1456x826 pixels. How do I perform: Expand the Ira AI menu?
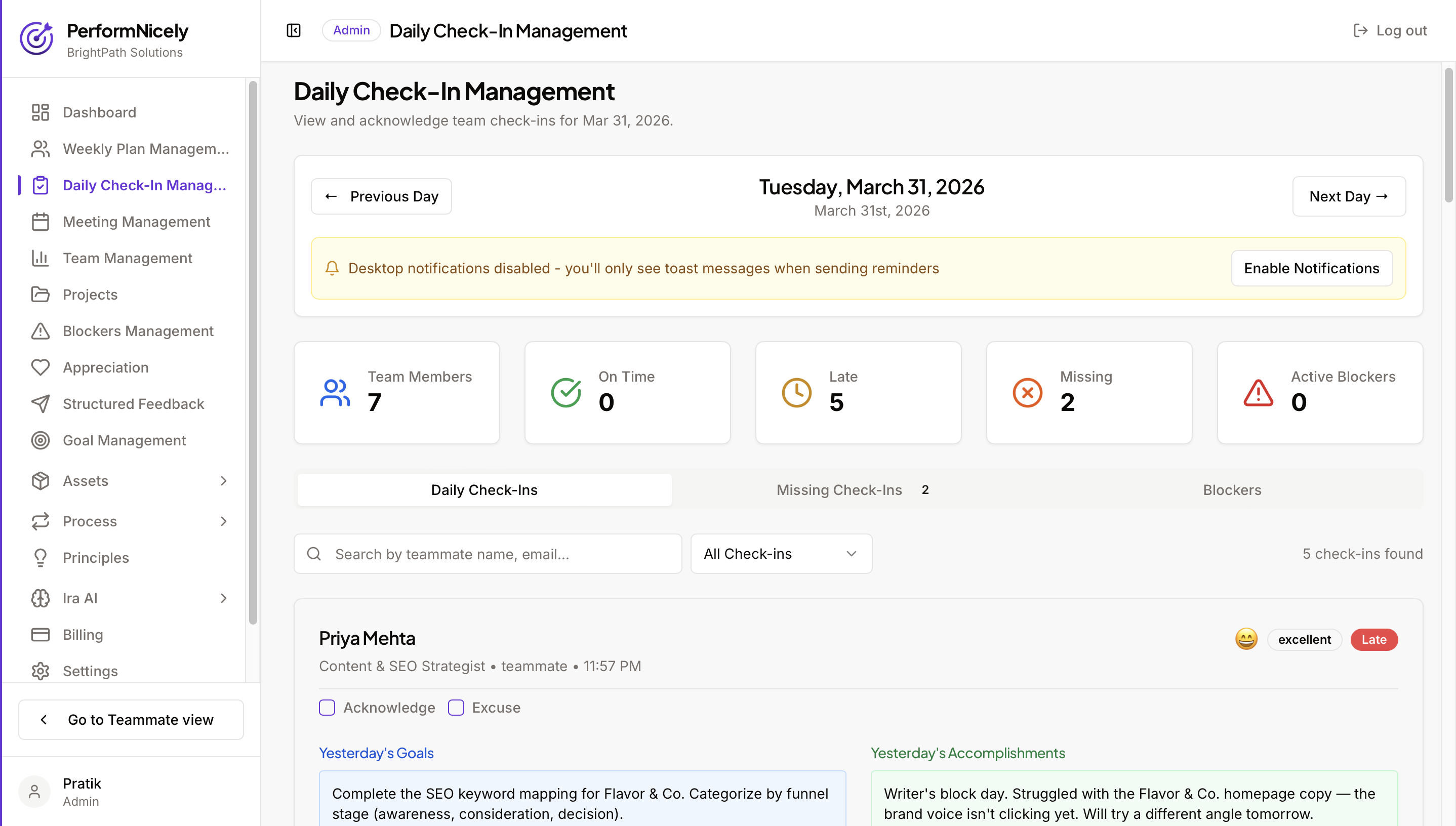pyautogui.click(x=224, y=598)
